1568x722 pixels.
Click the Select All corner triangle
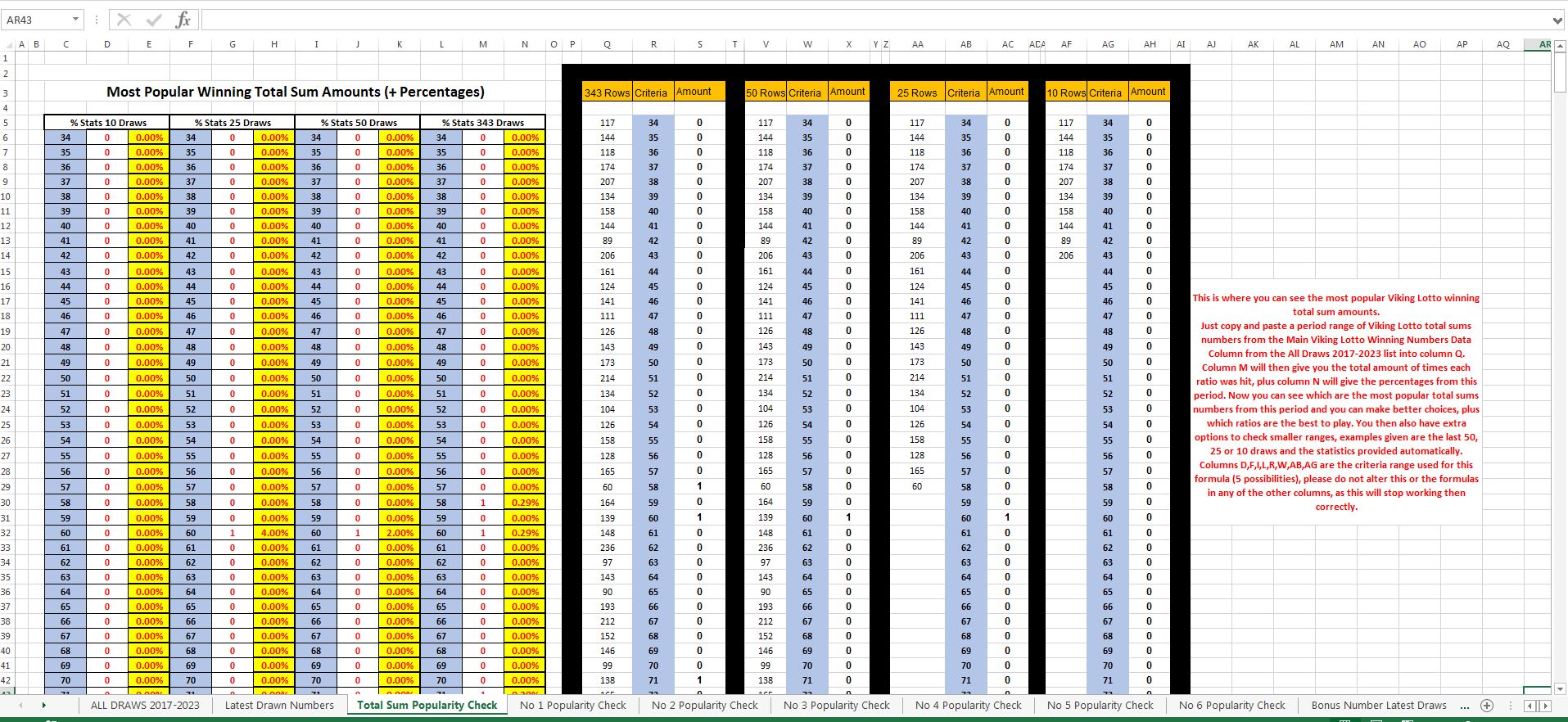coord(8,44)
